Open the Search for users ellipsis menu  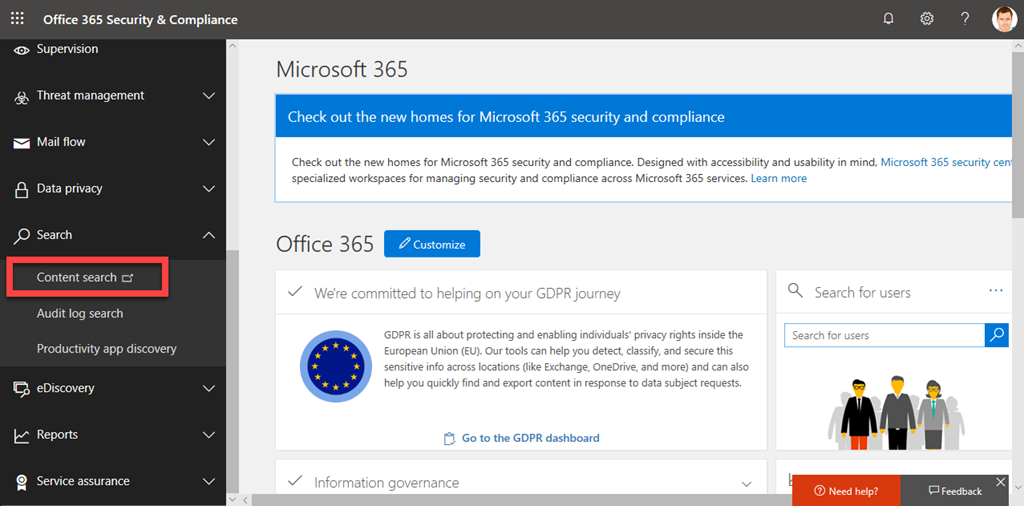coord(995,291)
